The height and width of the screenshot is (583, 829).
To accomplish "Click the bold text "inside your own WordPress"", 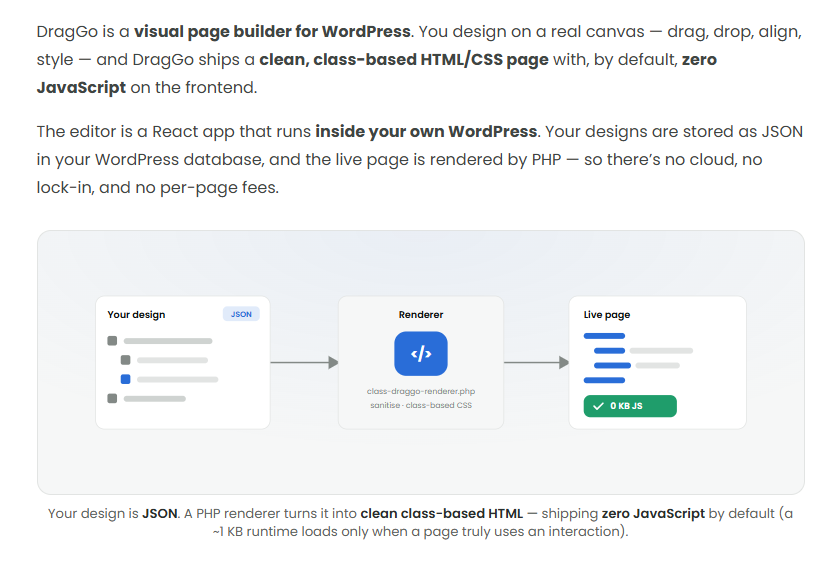I will click(426, 131).
